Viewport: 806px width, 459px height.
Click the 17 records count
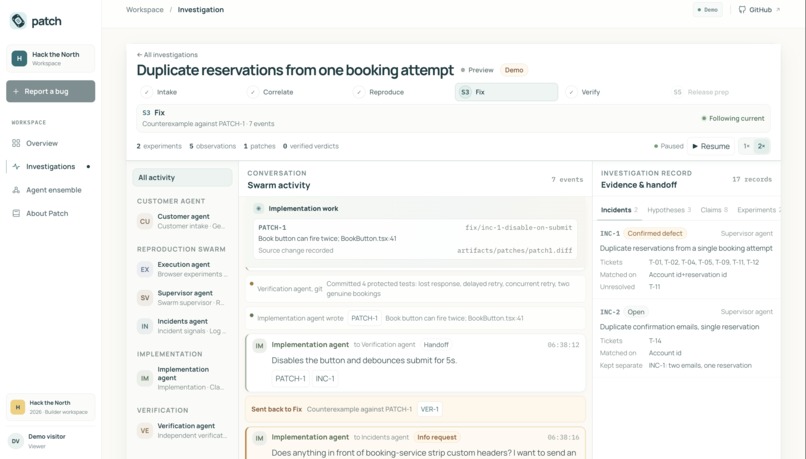pyautogui.click(x=752, y=179)
